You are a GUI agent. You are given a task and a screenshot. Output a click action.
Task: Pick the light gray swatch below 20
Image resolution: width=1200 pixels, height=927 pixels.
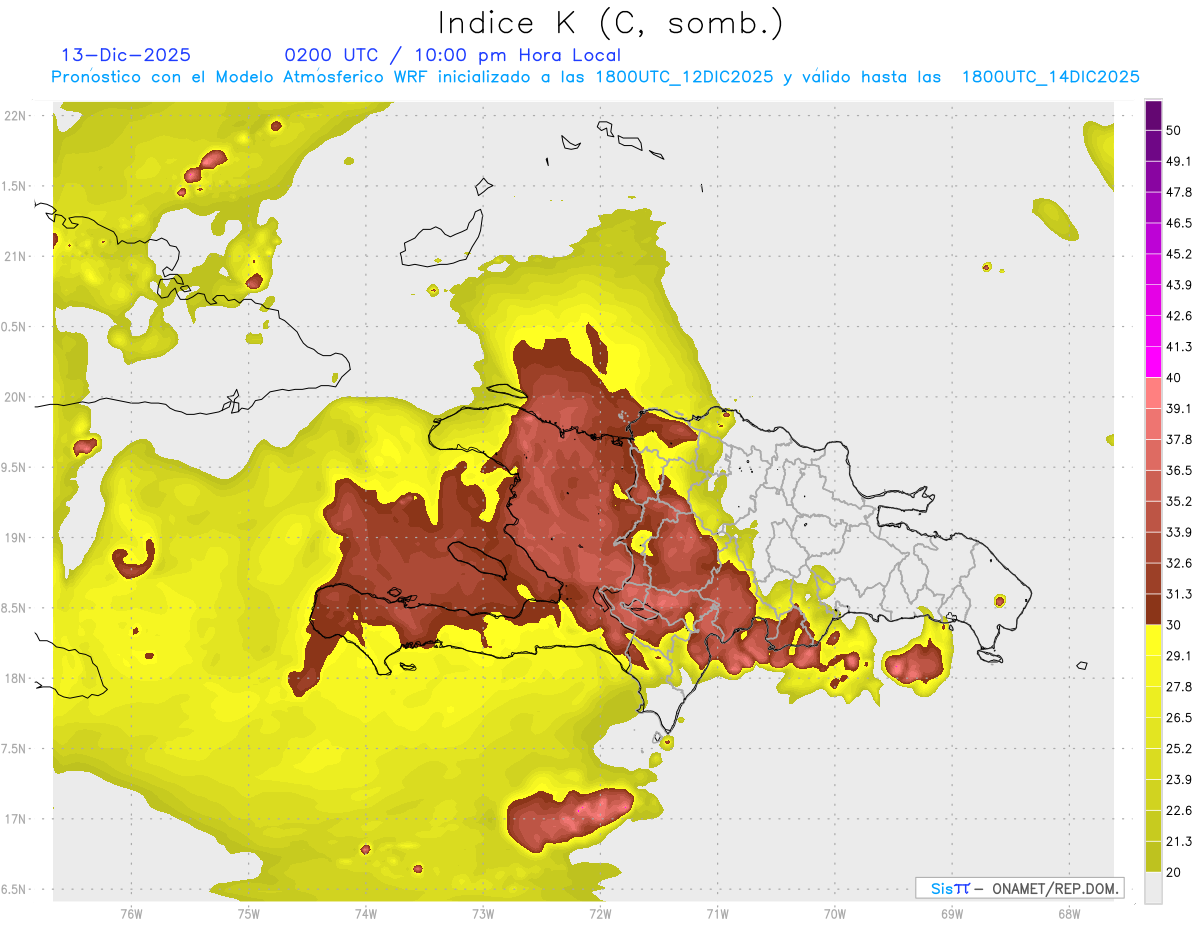pos(1154,888)
